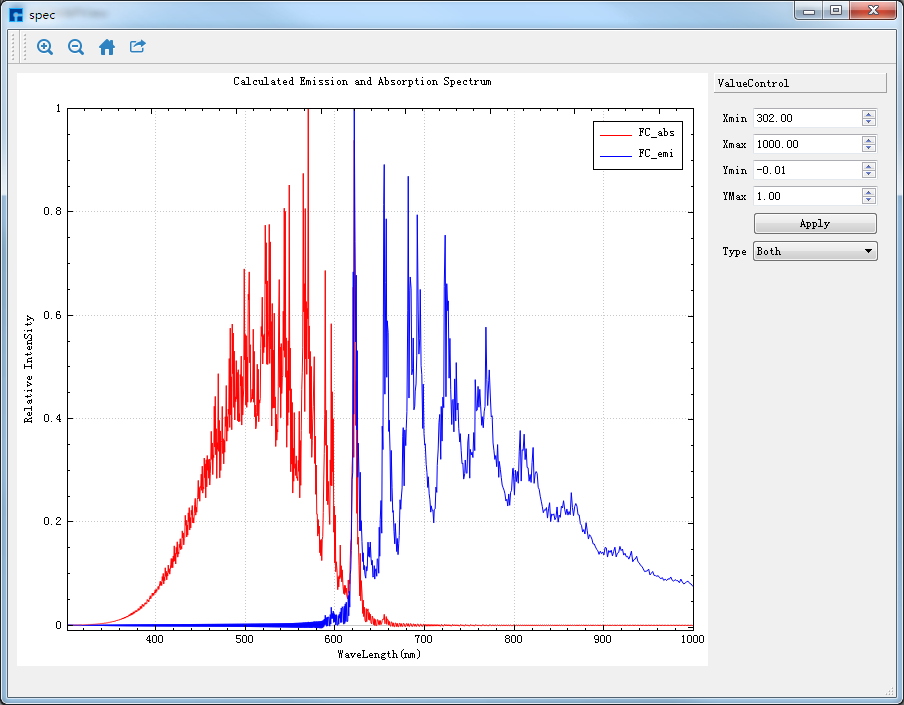Decrease Xmax with the down arrow
The image size is (904, 705).
[x=869, y=149]
